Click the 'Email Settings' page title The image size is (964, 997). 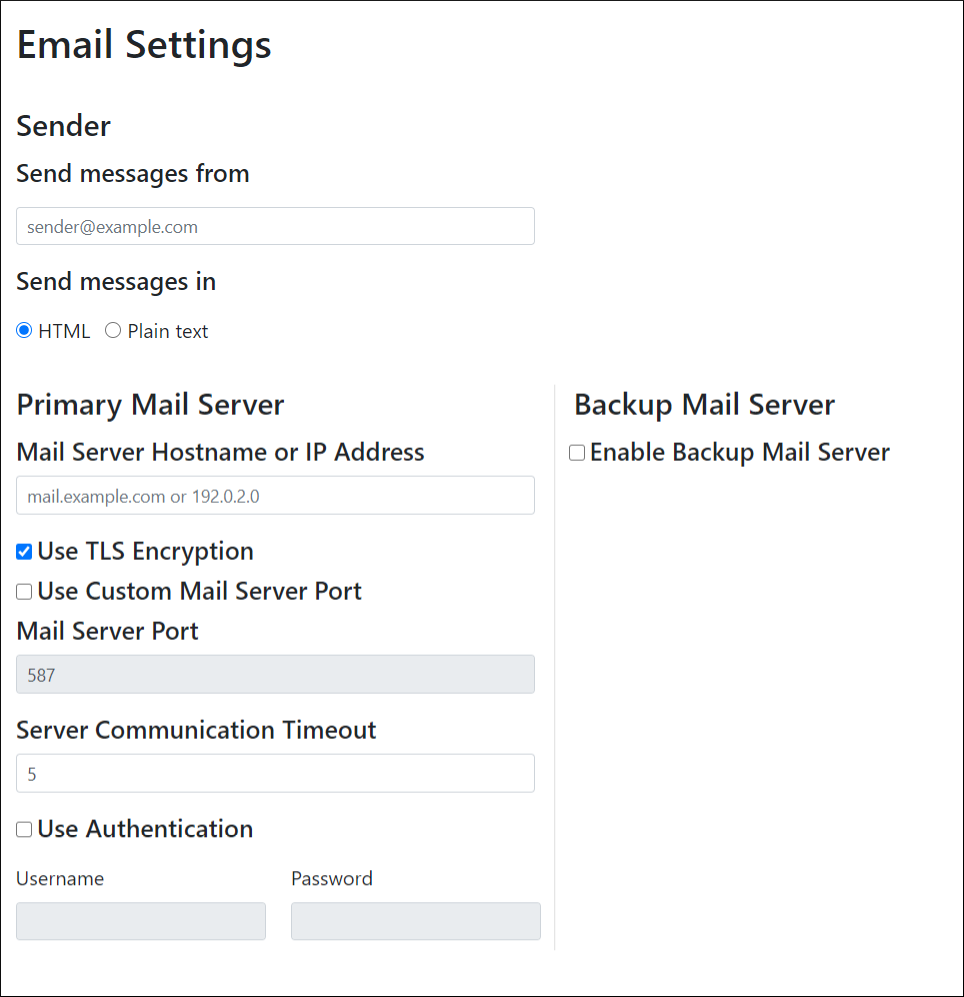[144, 45]
